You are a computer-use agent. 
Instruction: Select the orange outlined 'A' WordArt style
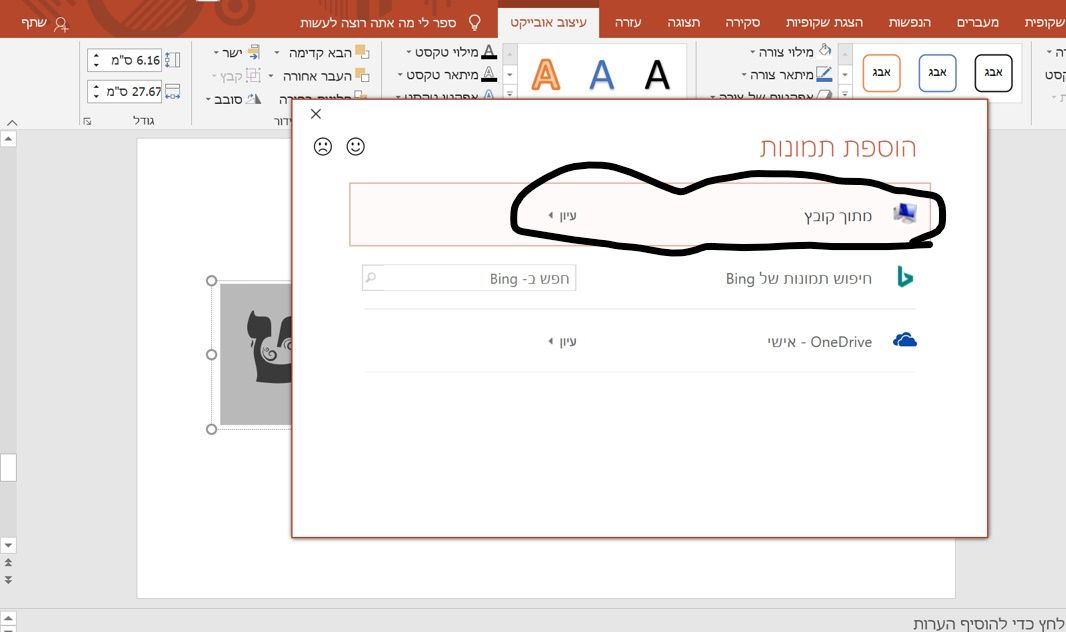coord(546,75)
